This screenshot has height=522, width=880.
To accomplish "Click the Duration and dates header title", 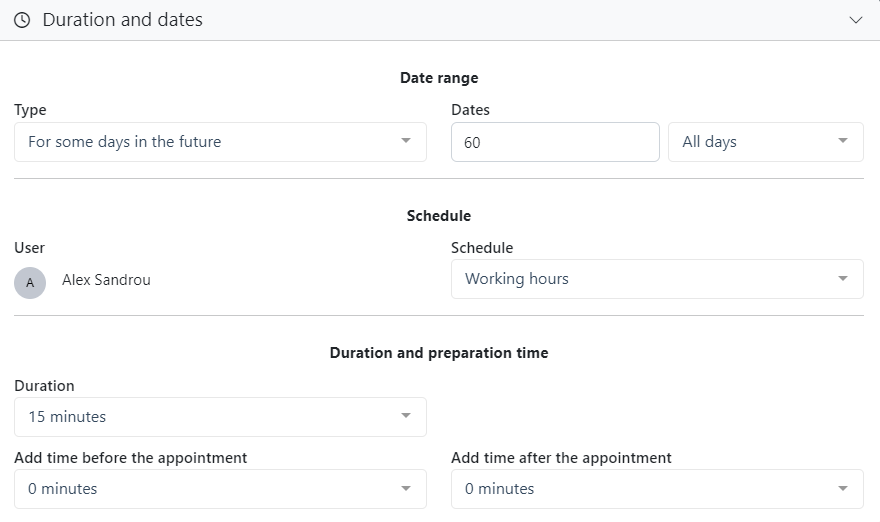I will click(x=122, y=20).
